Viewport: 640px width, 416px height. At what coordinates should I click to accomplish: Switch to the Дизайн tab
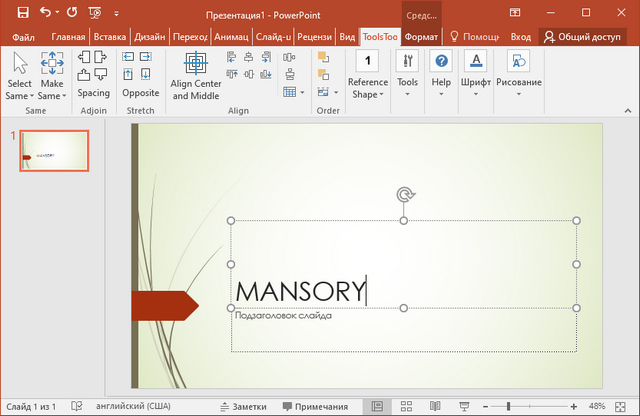(x=151, y=36)
